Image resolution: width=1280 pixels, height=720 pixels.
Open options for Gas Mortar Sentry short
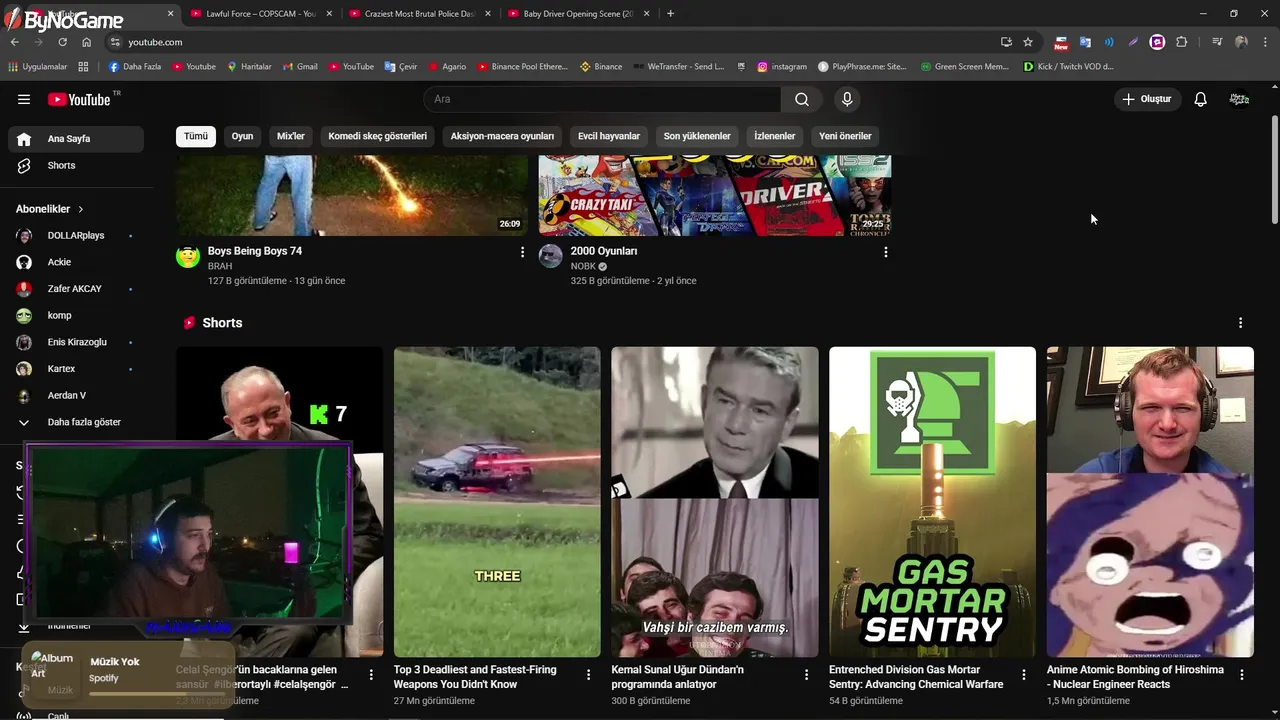[1024, 675]
